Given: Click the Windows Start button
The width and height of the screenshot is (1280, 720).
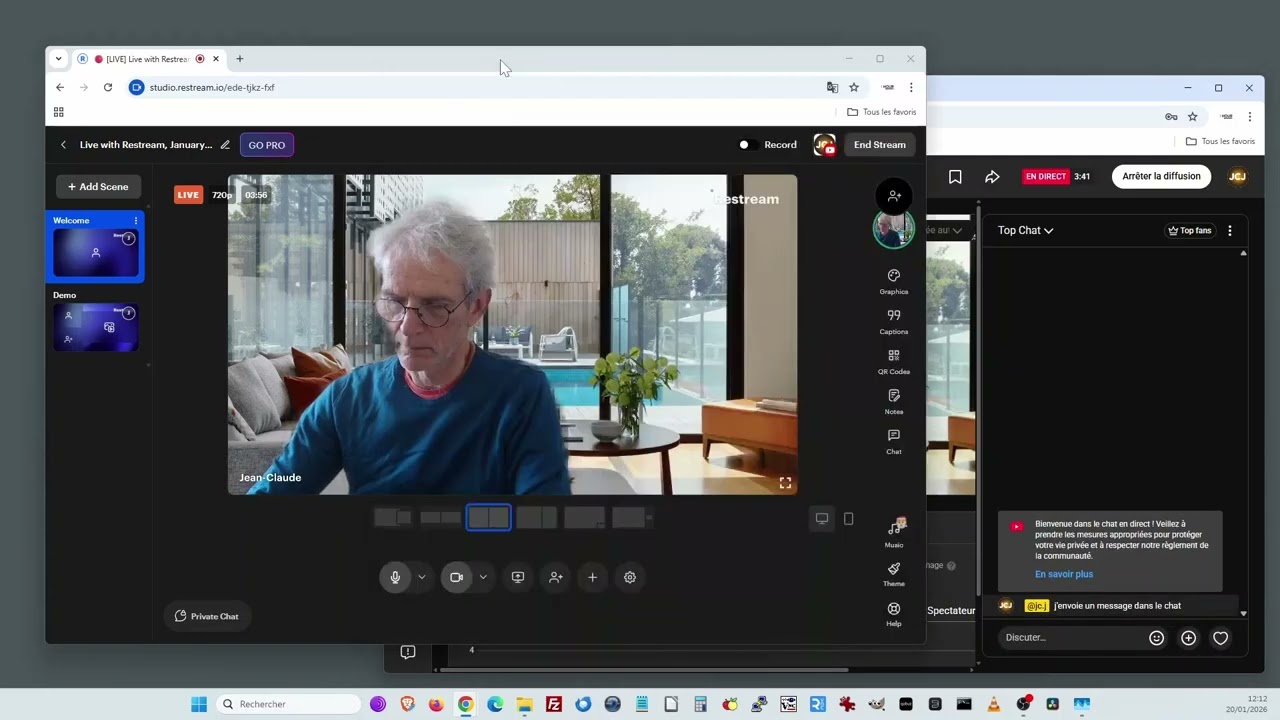Looking at the screenshot, I should [x=199, y=704].
